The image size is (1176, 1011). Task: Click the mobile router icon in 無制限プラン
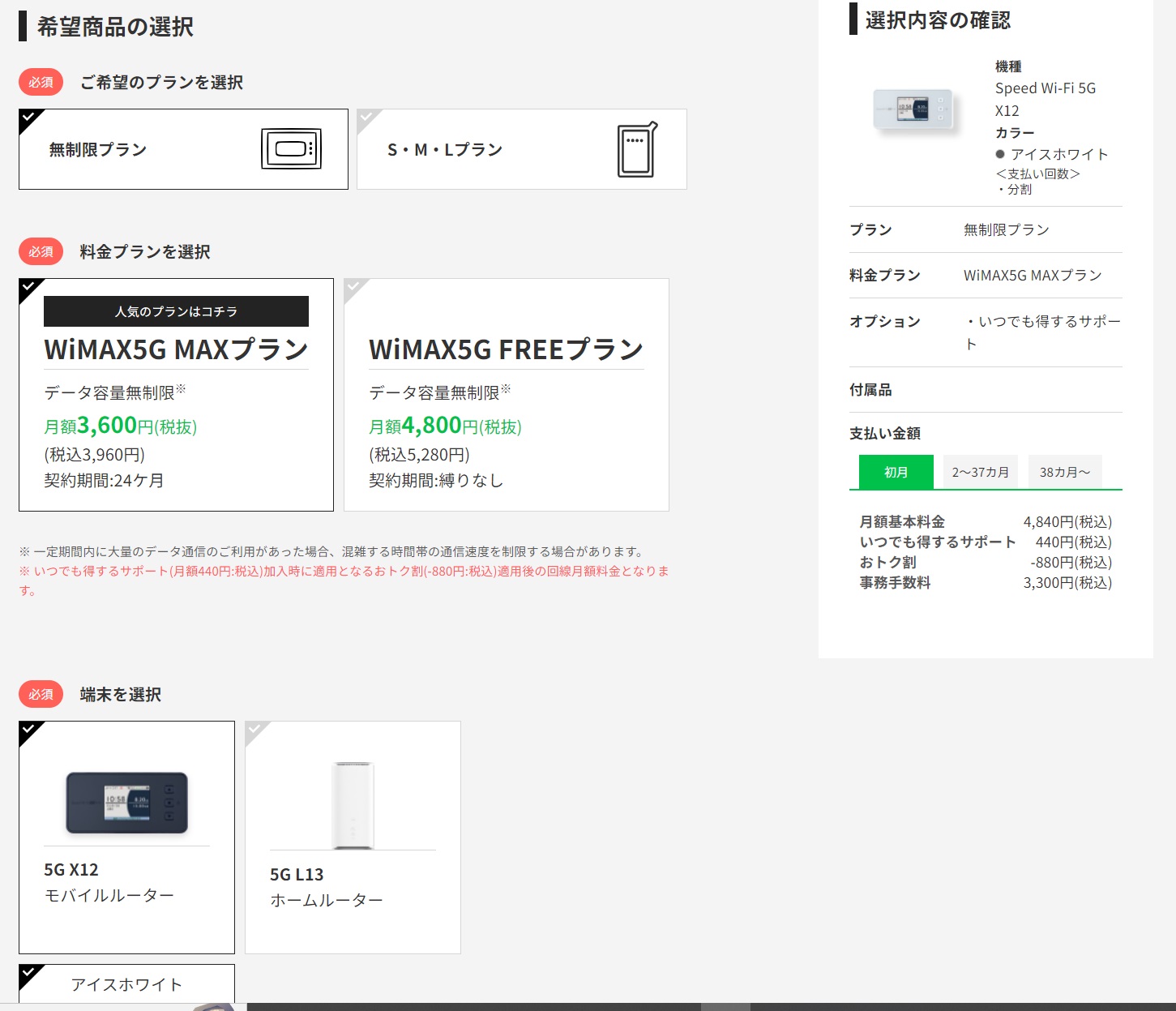point(292,149)
